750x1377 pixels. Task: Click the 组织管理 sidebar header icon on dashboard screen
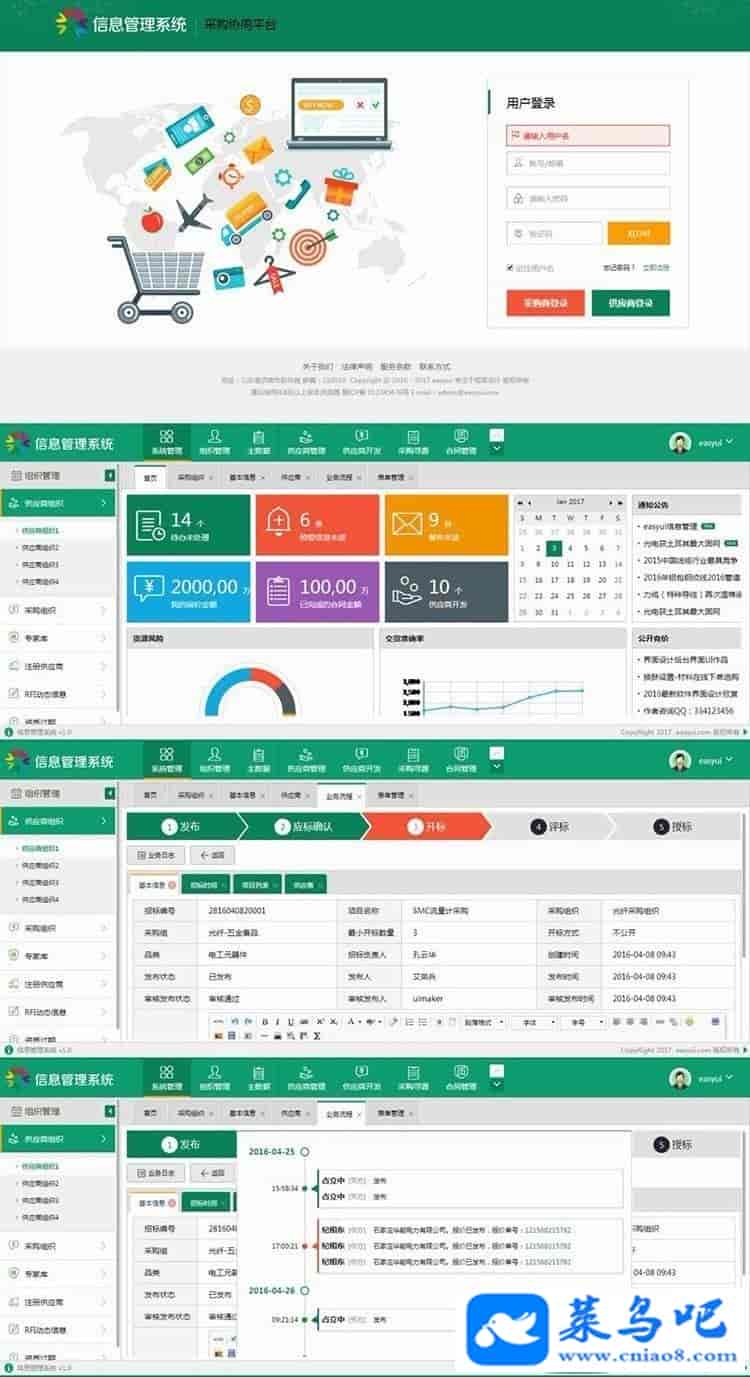click(x=15, y=476)
